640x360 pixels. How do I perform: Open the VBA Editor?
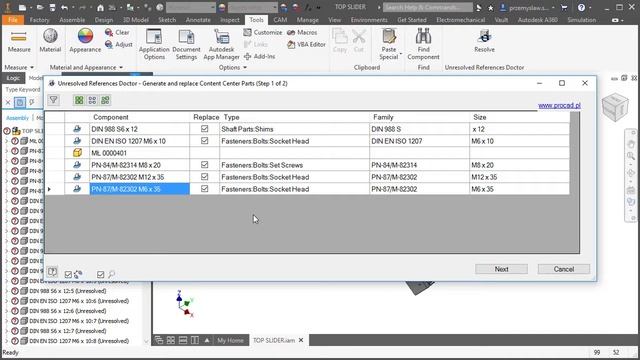pyautogui.click(x=307, y=44)
